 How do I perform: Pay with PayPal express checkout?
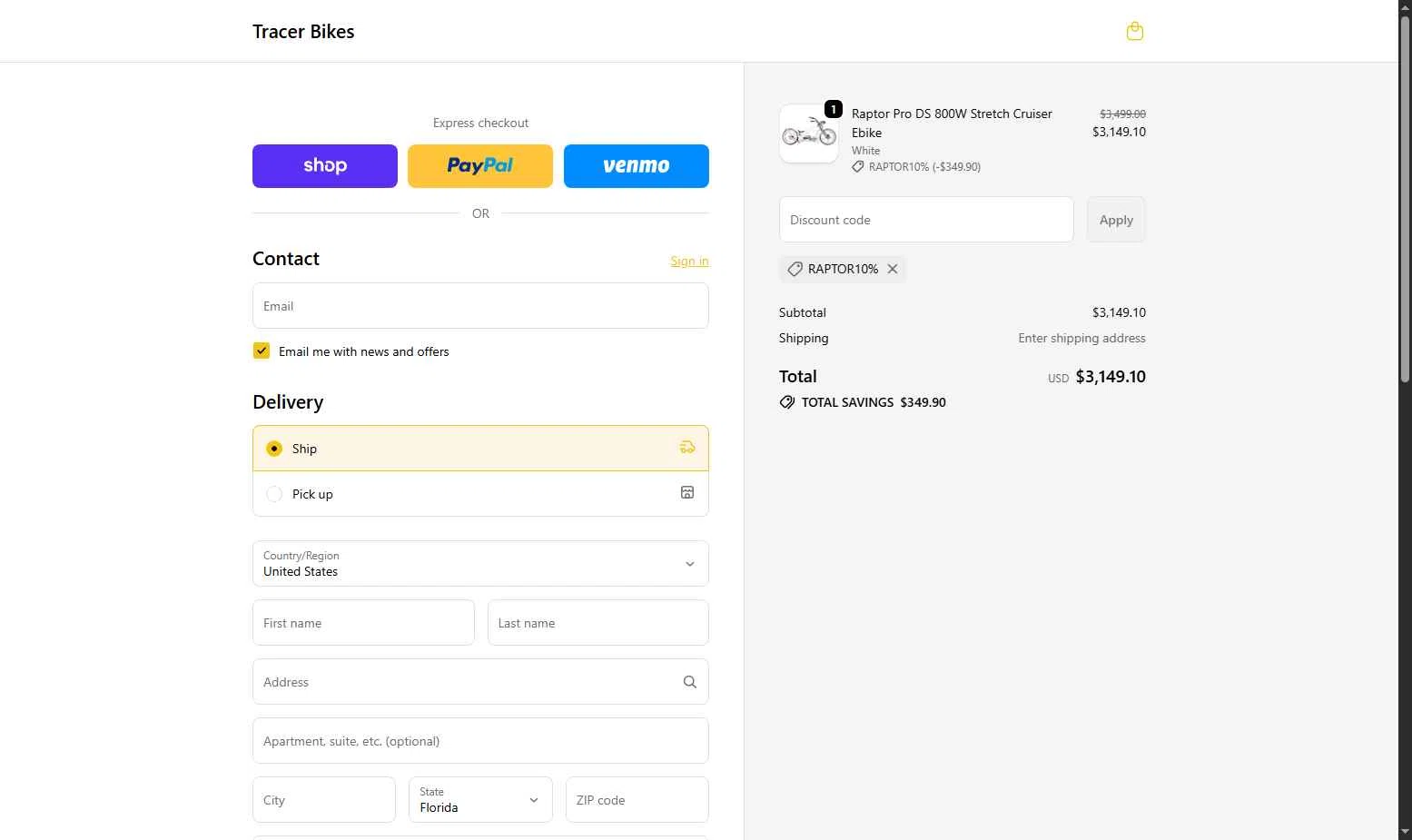coord(480,166)
